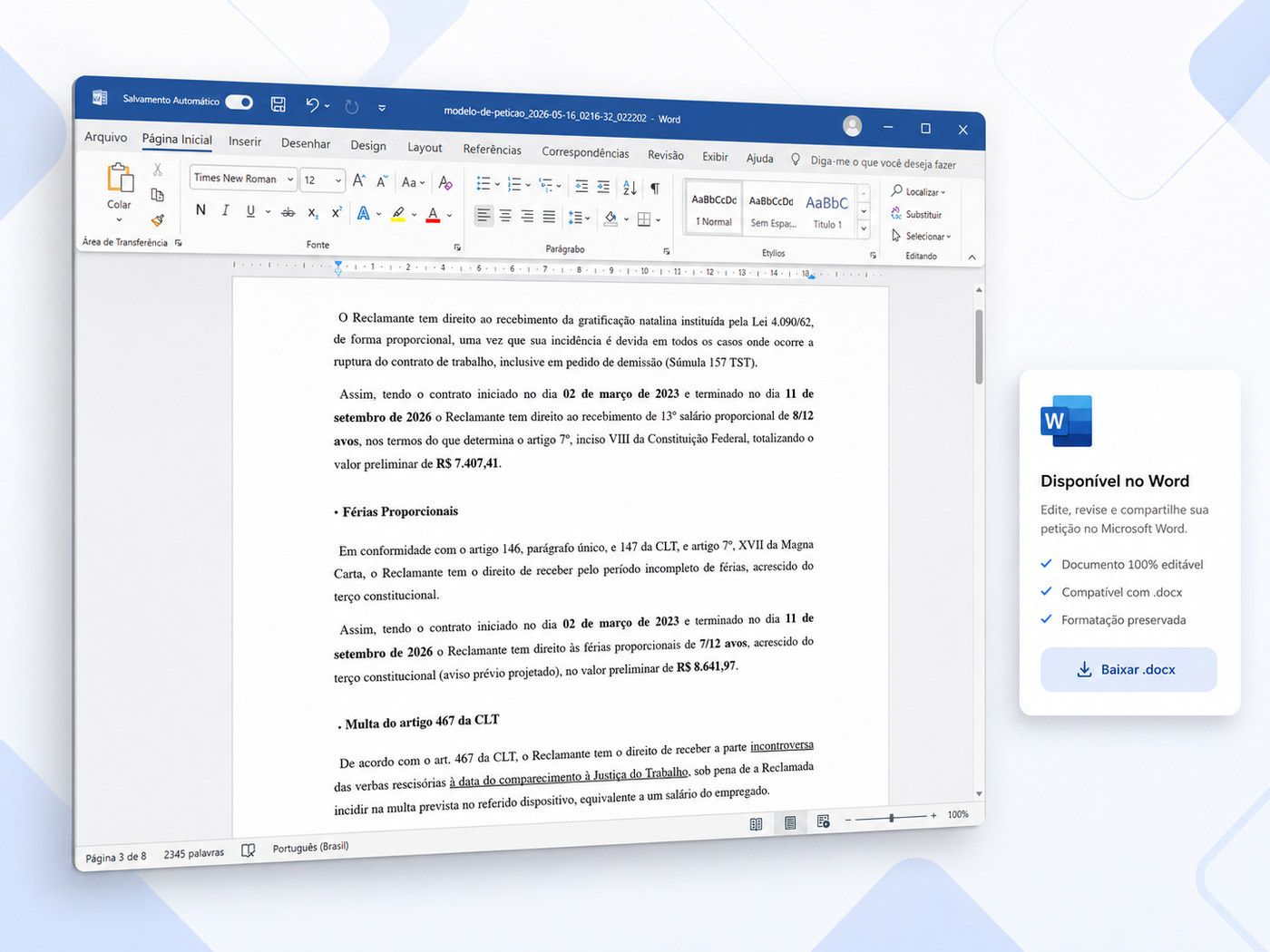Select Align Left

coord(484,216)
